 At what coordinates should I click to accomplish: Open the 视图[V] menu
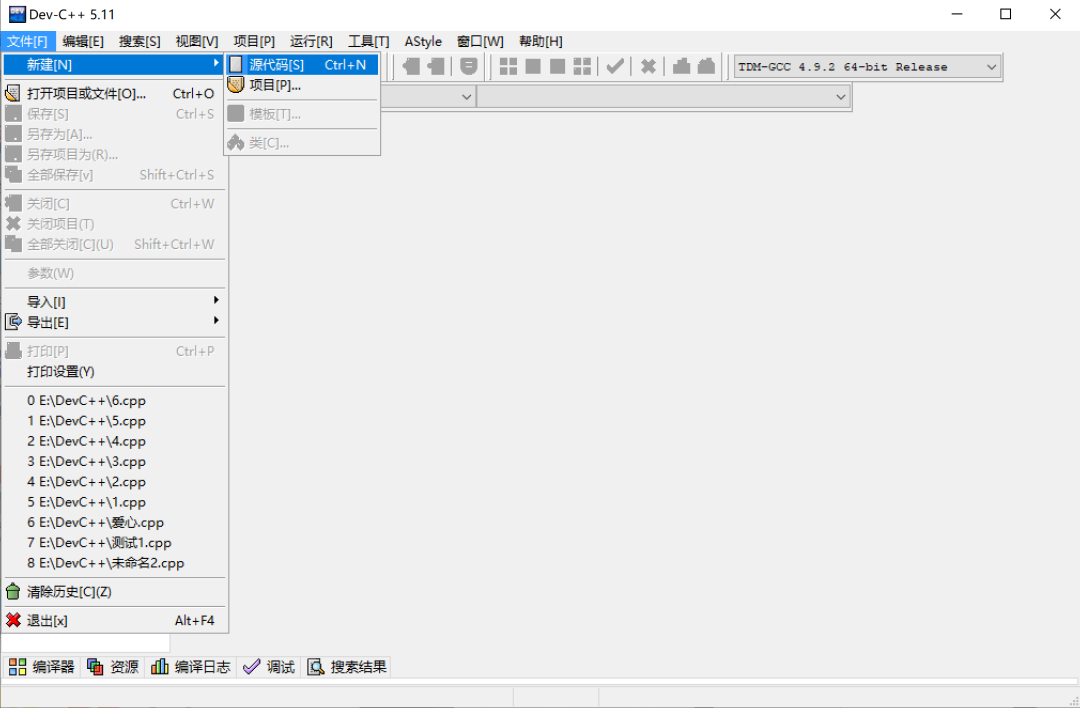click(x=197, y=41)
